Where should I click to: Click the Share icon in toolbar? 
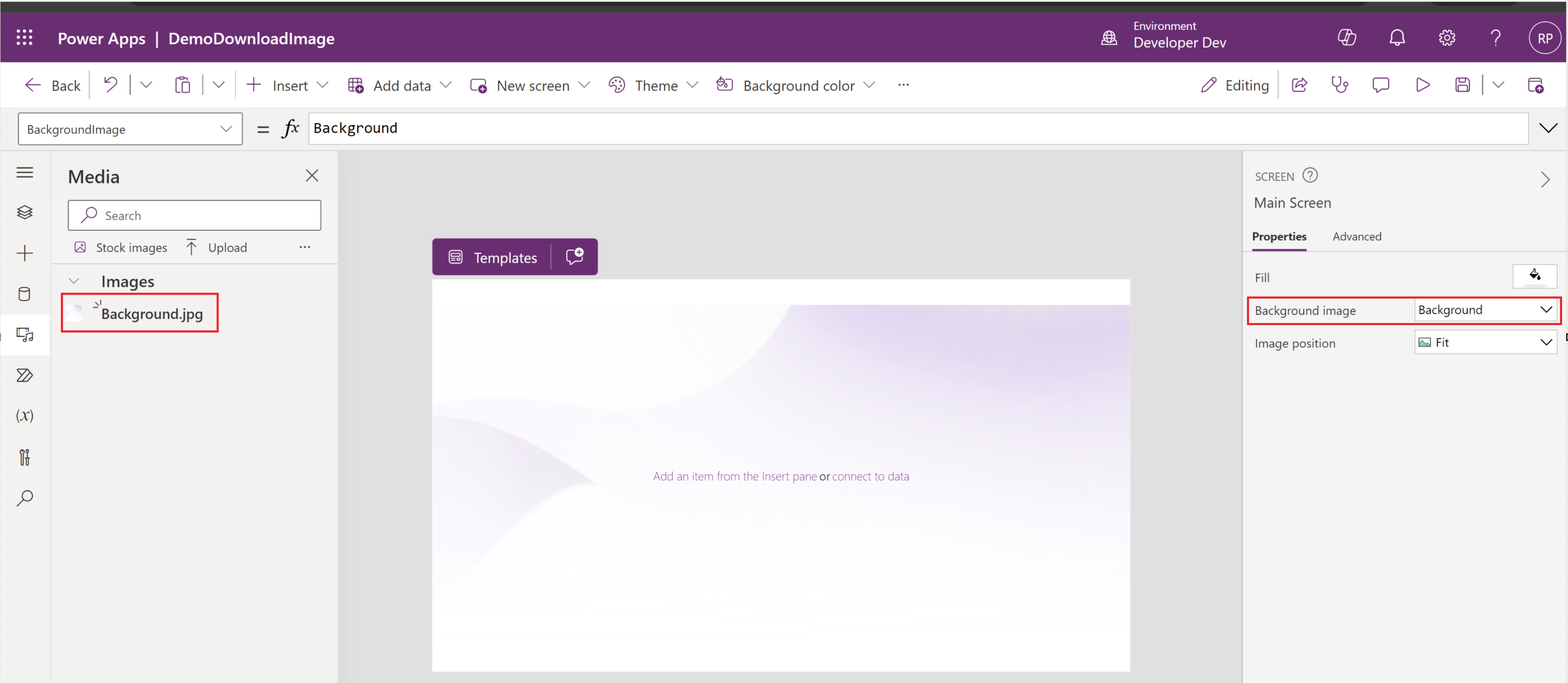coord(1299,85)
